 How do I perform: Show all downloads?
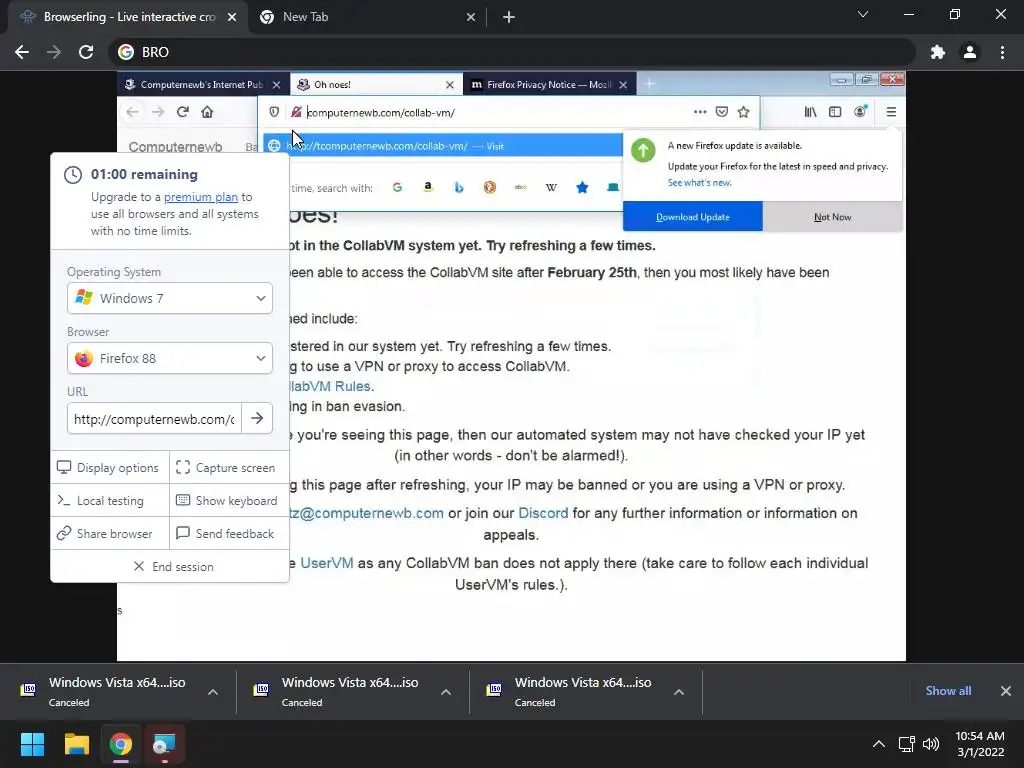coord(948,691)
